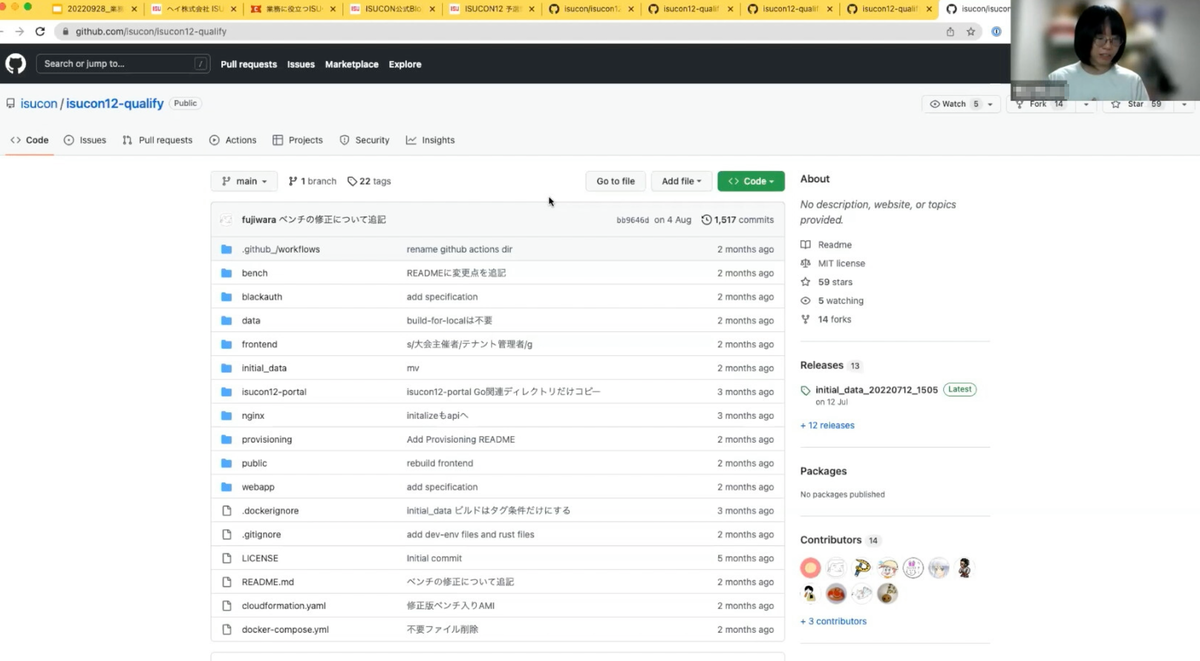Bookmark page with star icon in address bar
The image size is (1200, 661).
pos(971,31)
